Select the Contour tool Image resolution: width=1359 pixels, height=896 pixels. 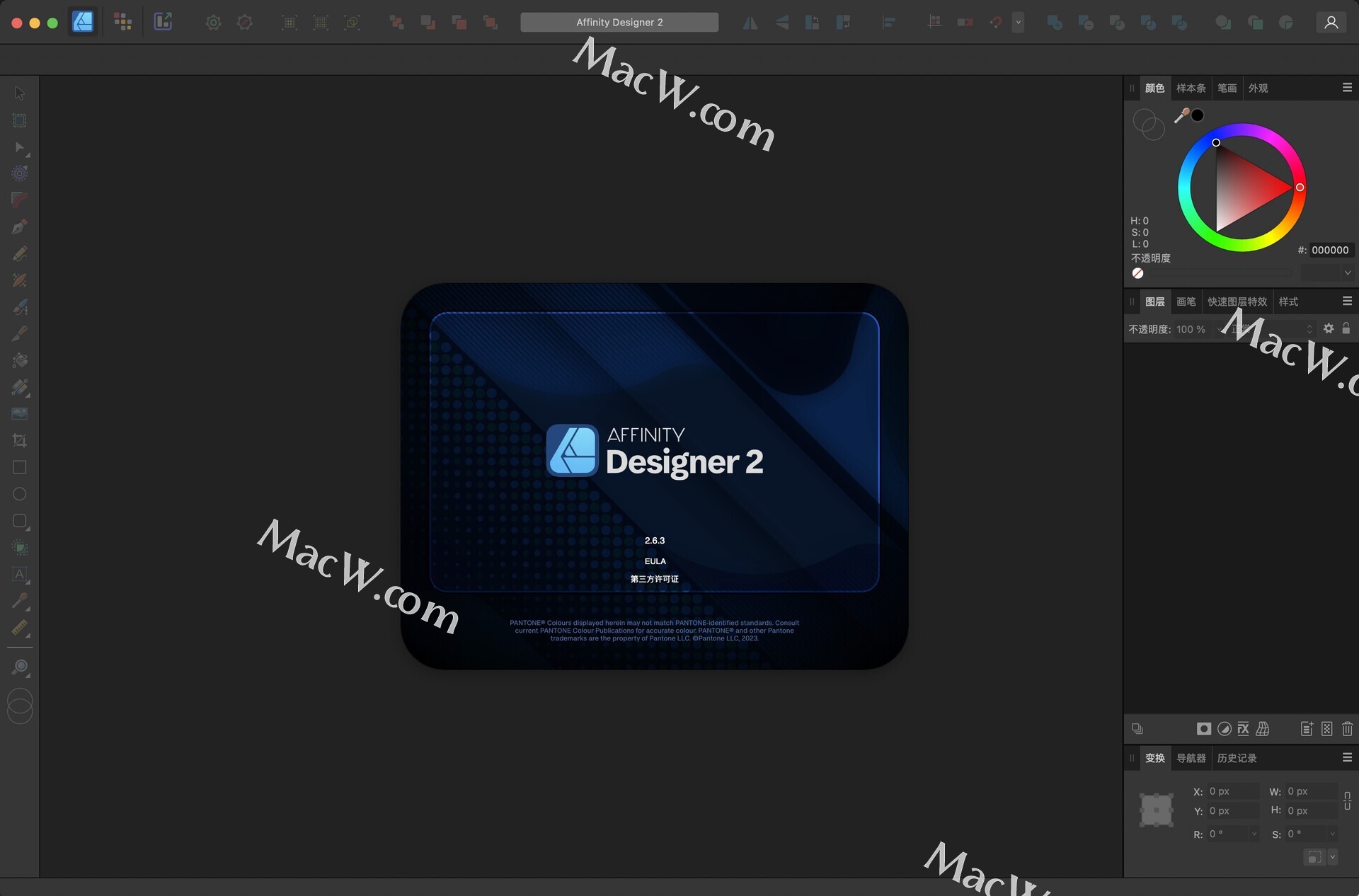point(20,173)
